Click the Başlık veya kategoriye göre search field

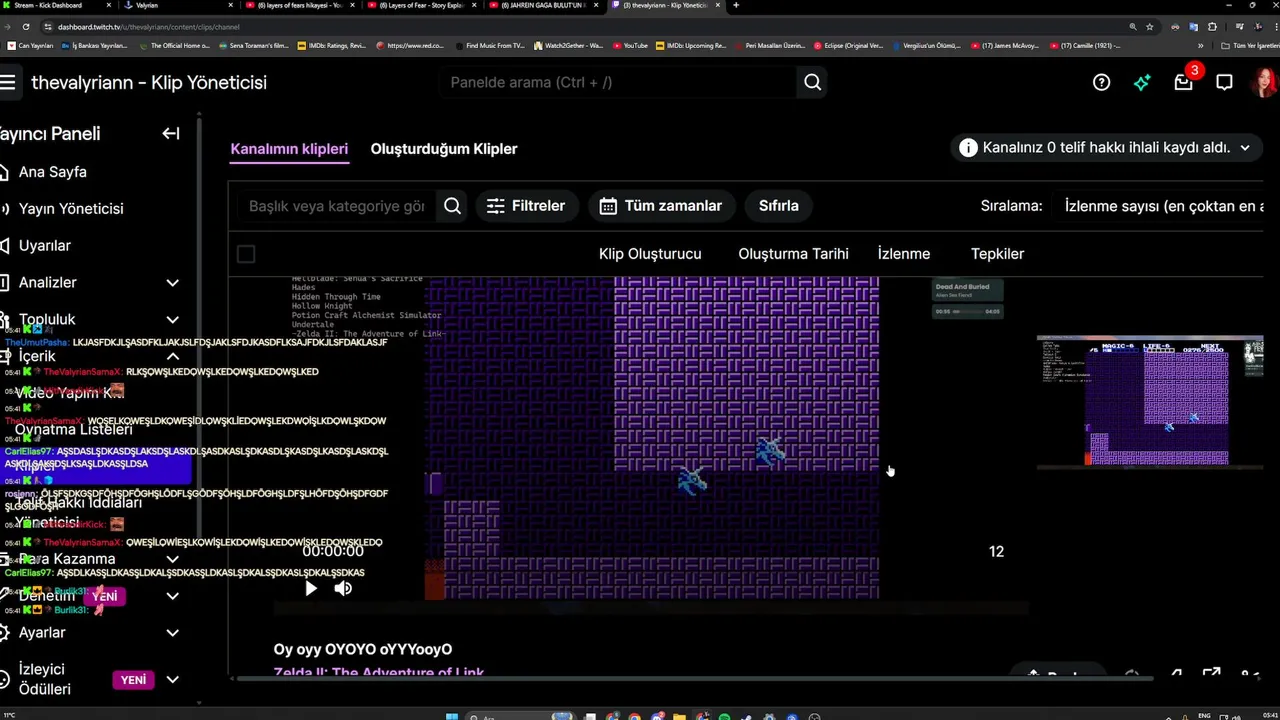click(337, 206)
